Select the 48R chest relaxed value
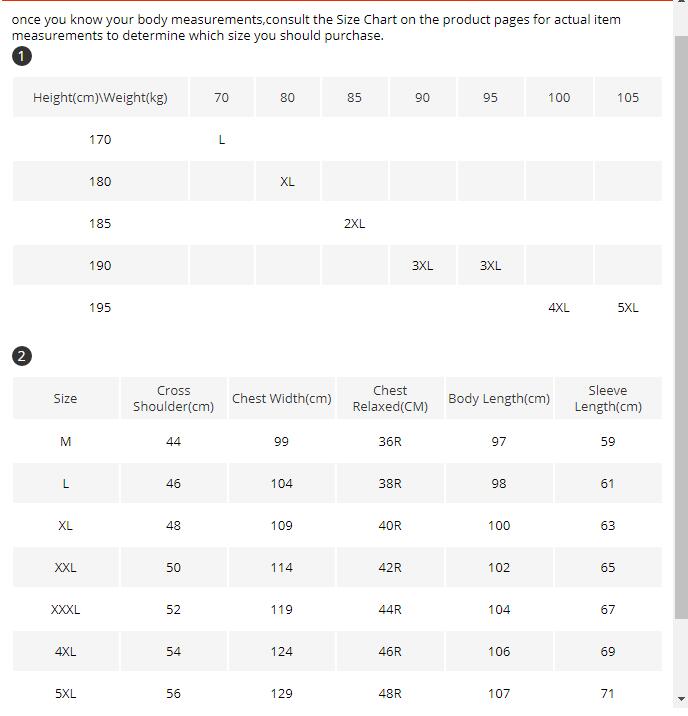This screenshot has width=688, height=716. pos(390,693)
